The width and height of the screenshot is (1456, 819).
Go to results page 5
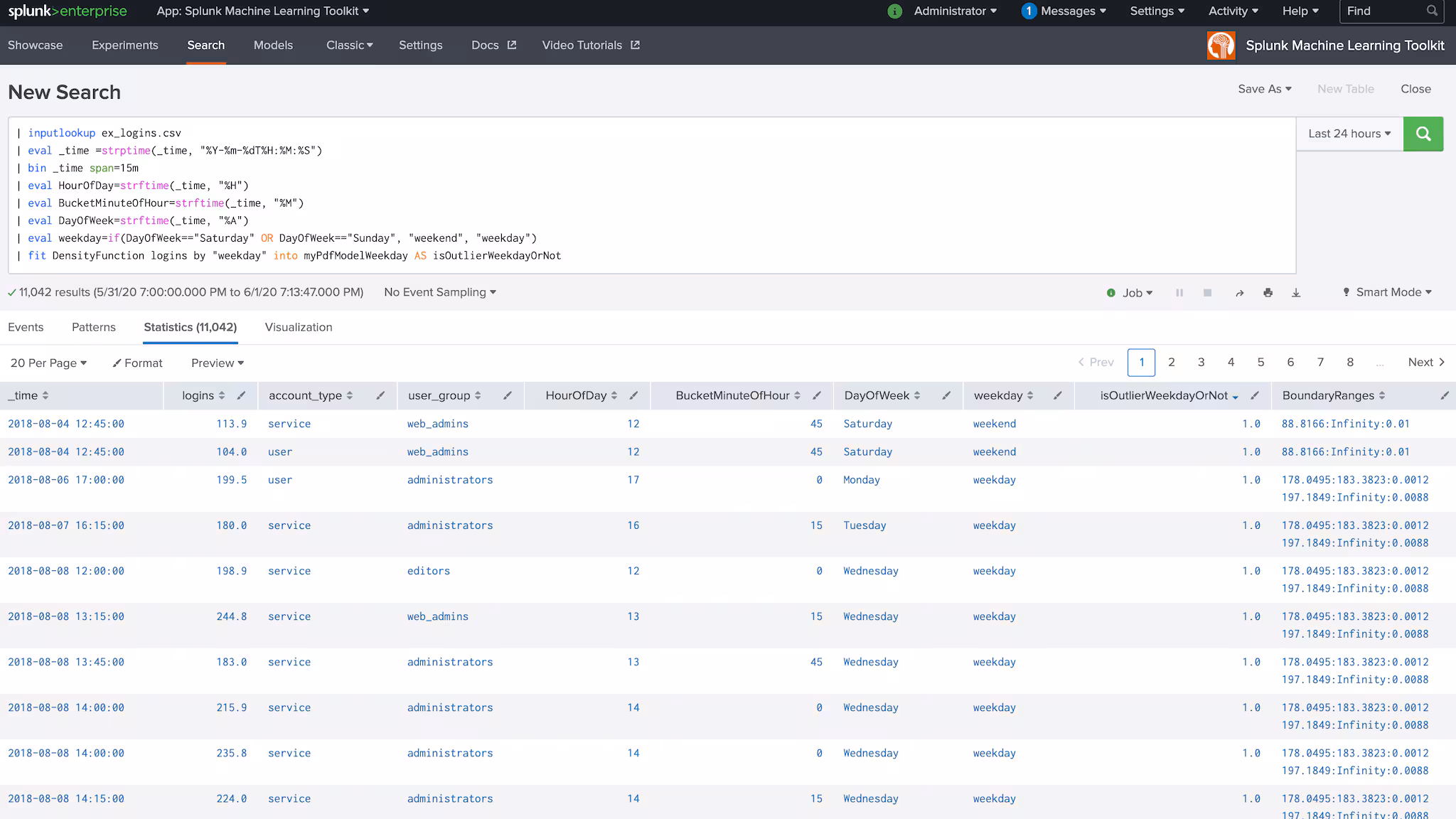click(1260, 362)
